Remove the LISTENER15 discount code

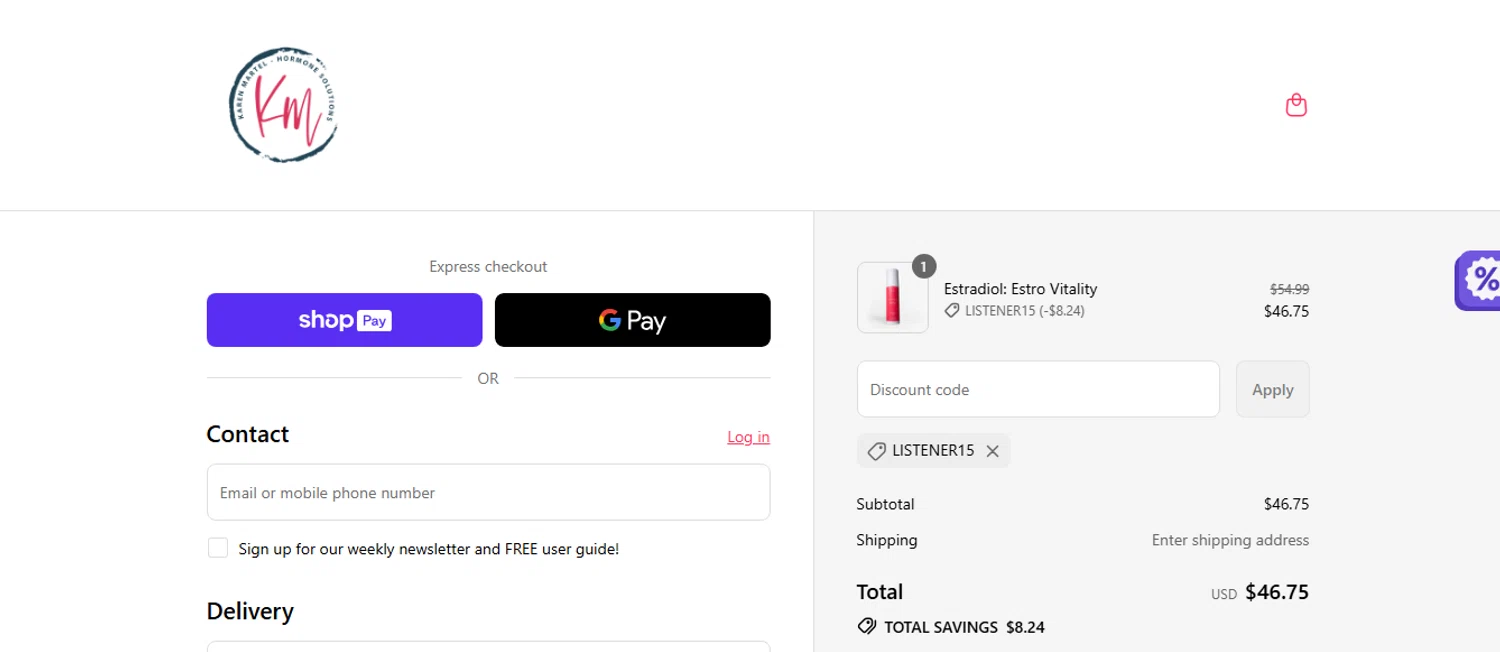(992, 451)
